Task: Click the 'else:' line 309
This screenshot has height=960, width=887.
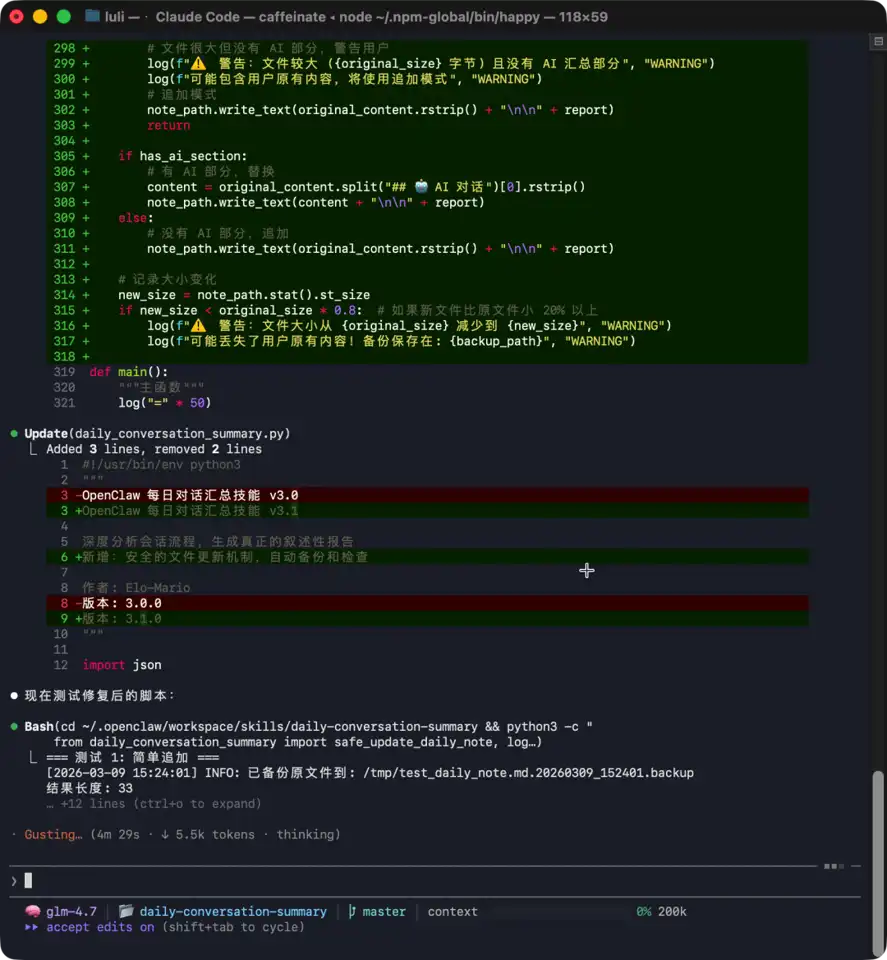Action: click(136, 217)
